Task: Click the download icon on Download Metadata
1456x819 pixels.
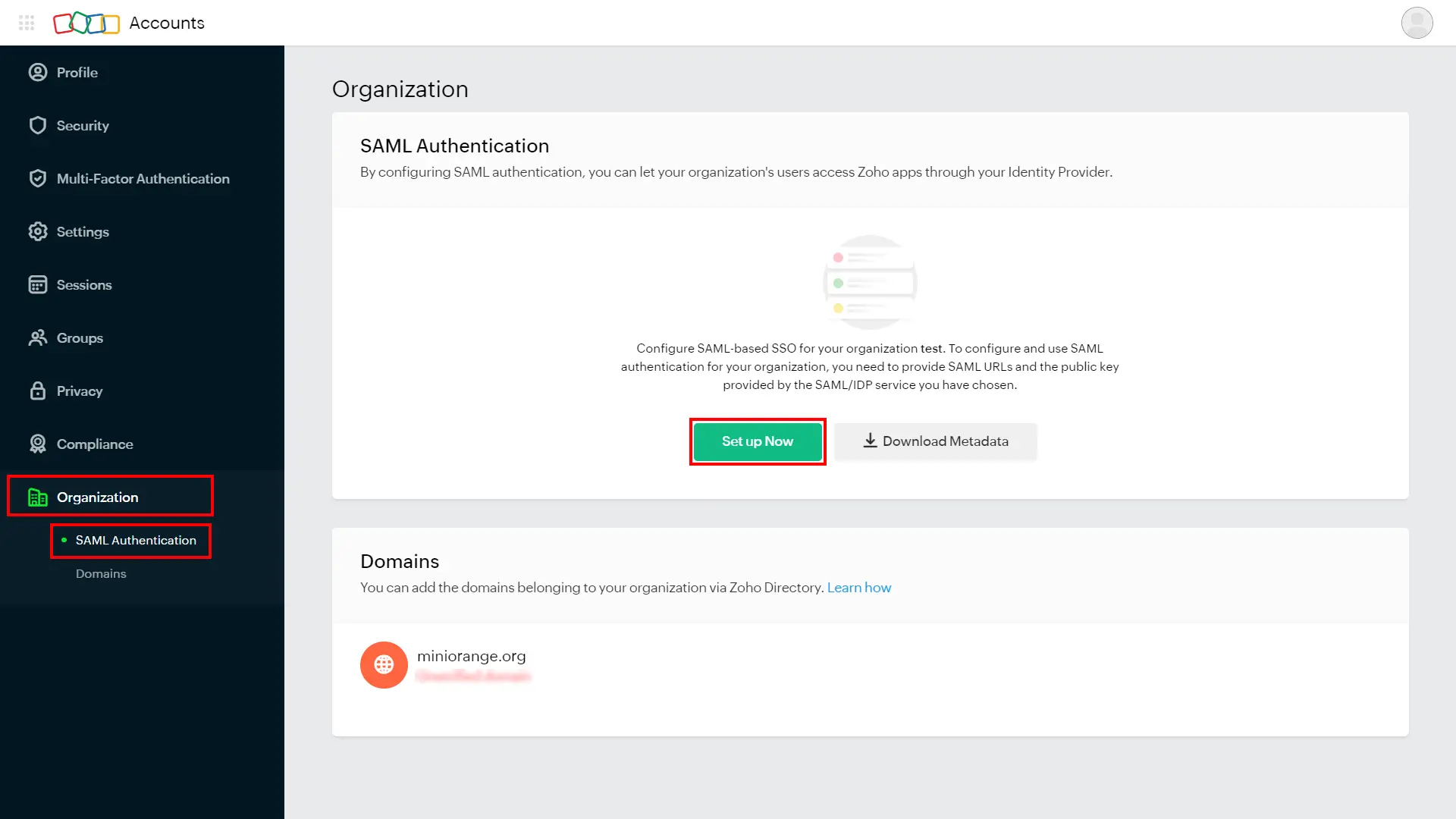Action: tap(869, 441)
